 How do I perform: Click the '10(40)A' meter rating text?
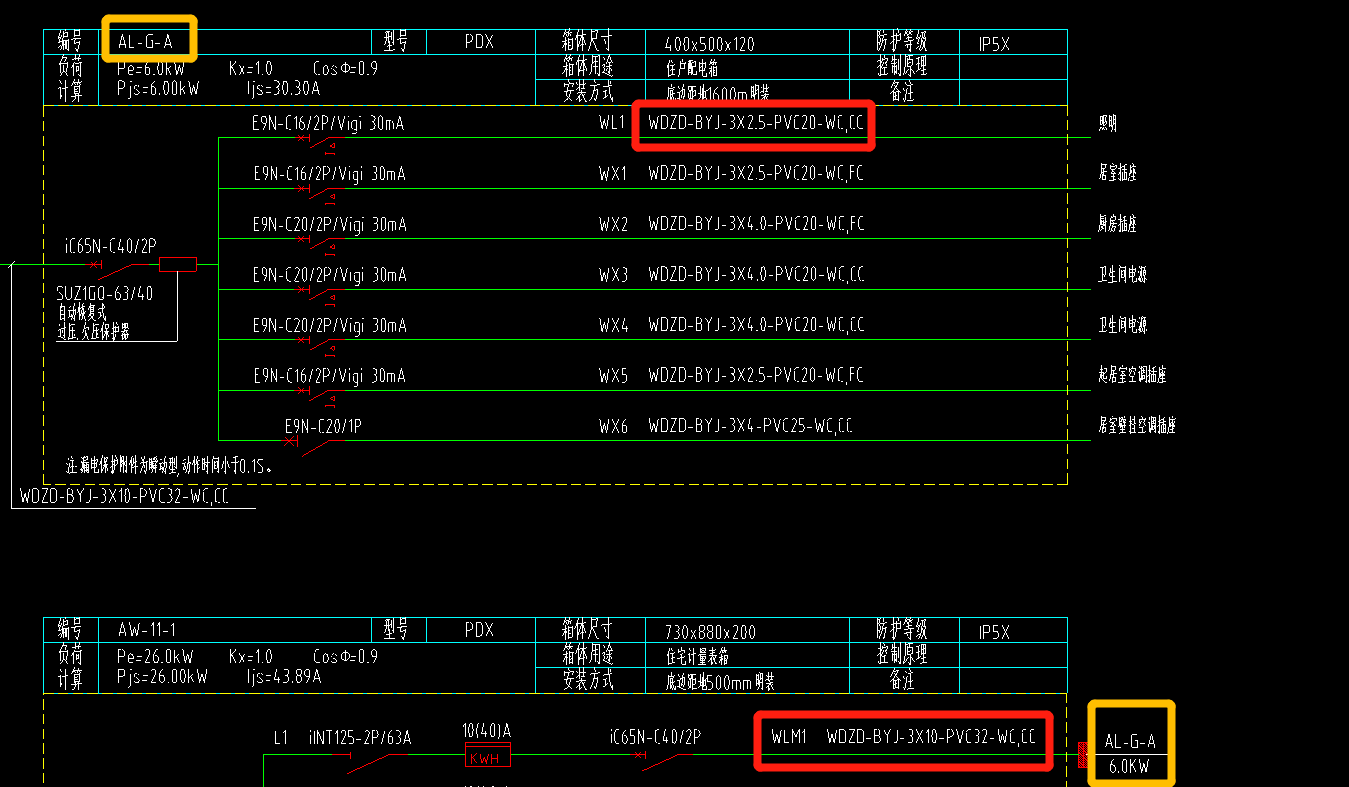coord(487,730)
